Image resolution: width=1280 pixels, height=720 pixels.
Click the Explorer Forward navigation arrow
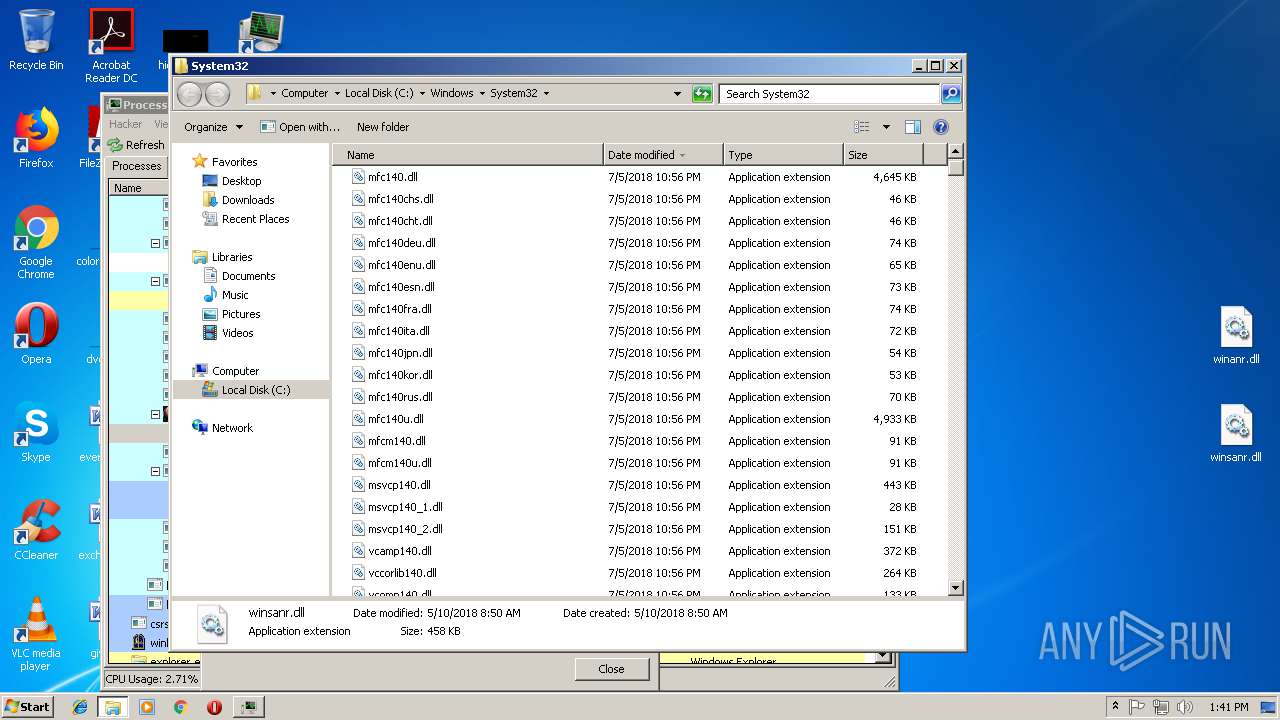217,94
